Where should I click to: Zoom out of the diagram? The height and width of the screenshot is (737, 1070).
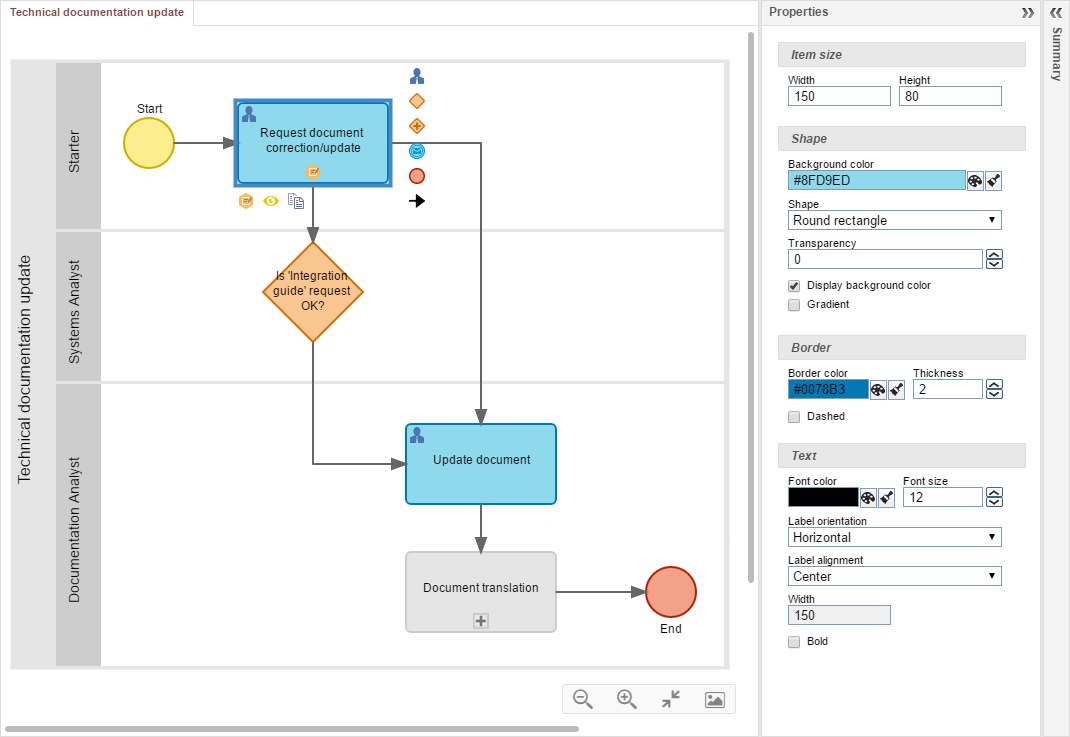click(x=583, y=699)
